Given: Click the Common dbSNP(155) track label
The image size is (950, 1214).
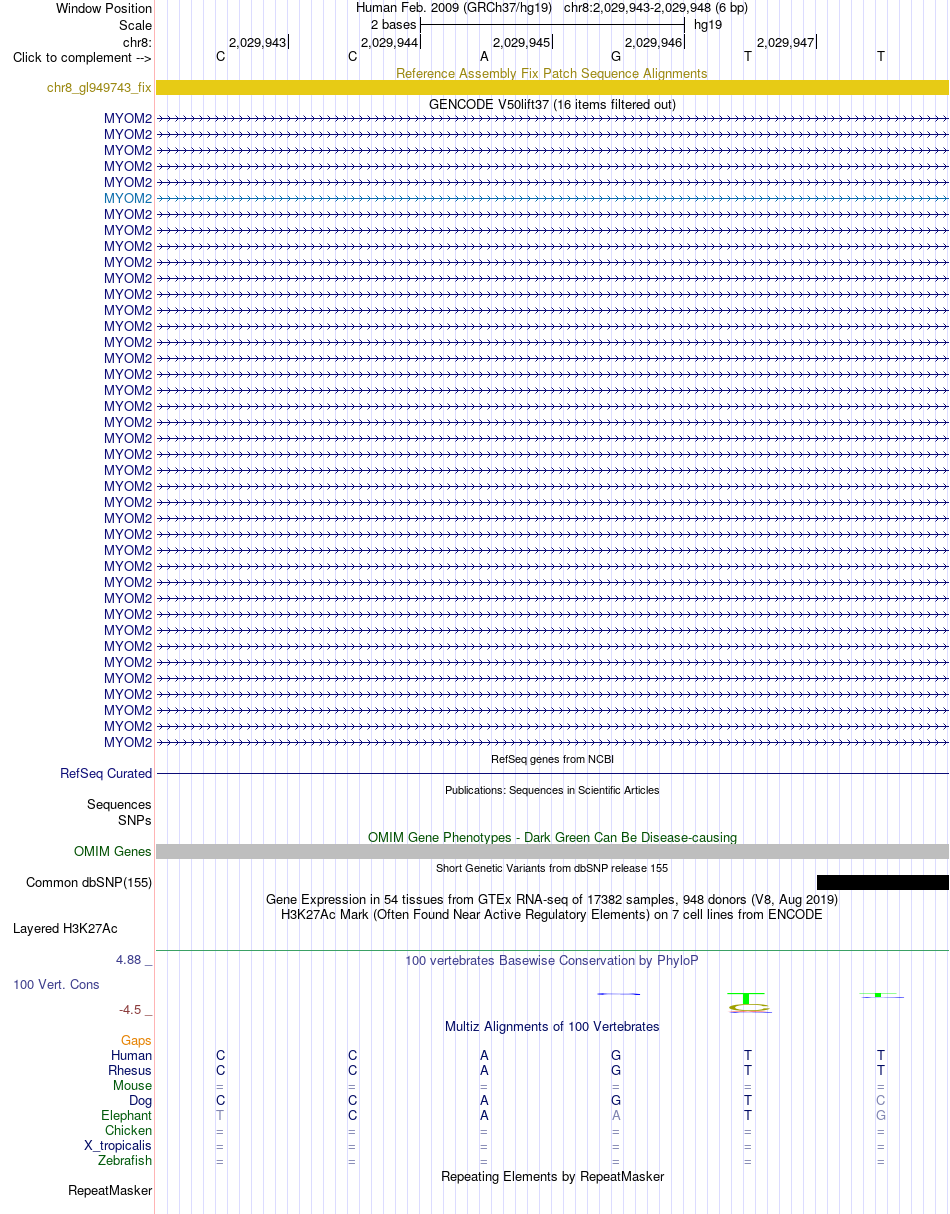Looking at the screenshot, I should pyautogui.click(x=89, y=882).
